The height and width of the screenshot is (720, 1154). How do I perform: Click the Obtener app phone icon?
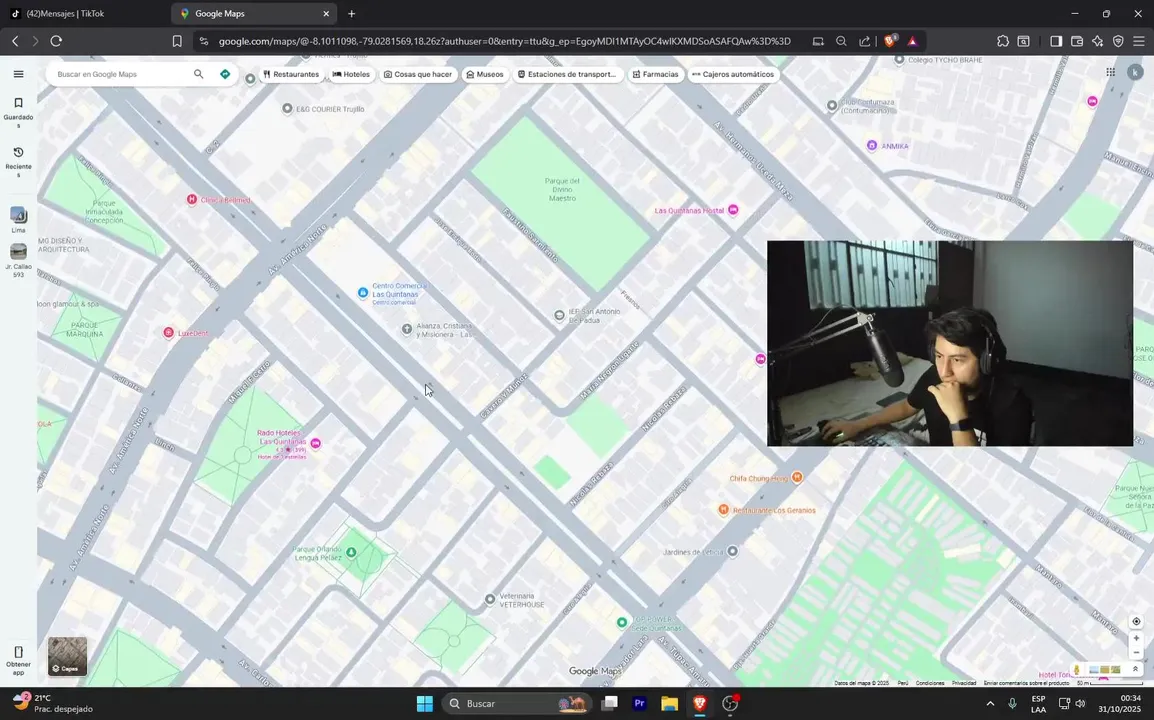18,652
